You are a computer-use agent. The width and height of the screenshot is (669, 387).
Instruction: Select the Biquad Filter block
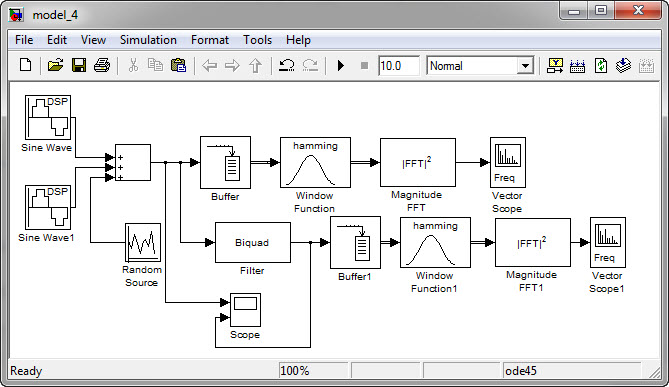253,242
